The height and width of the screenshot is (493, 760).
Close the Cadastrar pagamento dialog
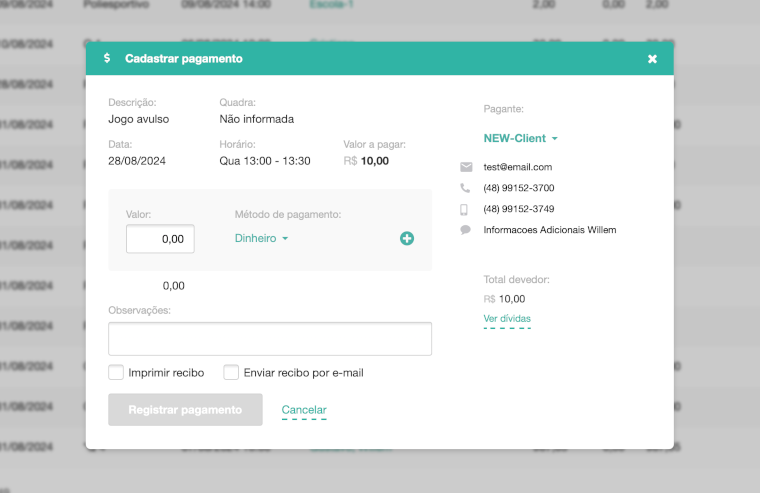pos(652,59)
